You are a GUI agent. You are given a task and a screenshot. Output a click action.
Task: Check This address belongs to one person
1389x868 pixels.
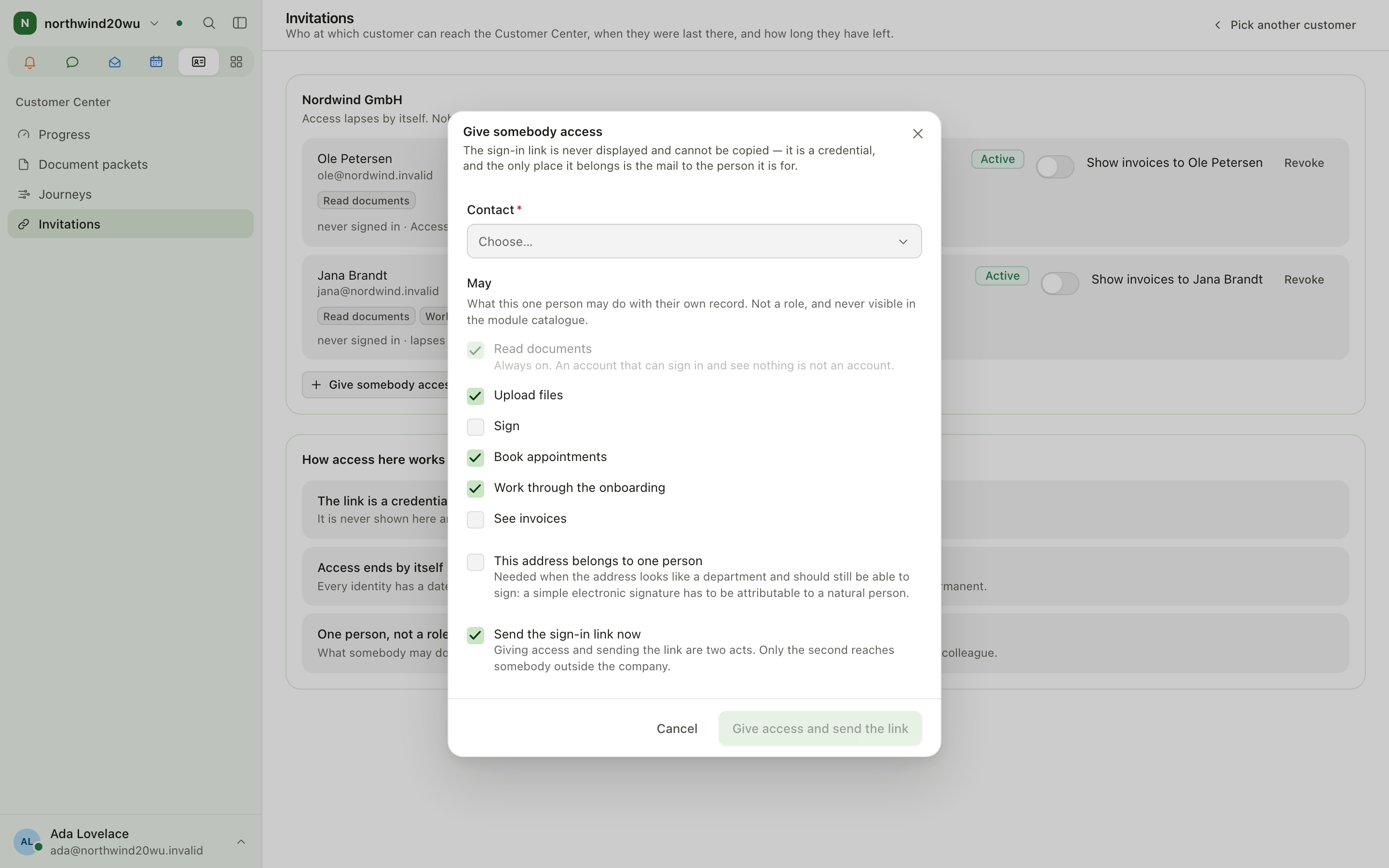pyautogui.click(x=475, y=562)
